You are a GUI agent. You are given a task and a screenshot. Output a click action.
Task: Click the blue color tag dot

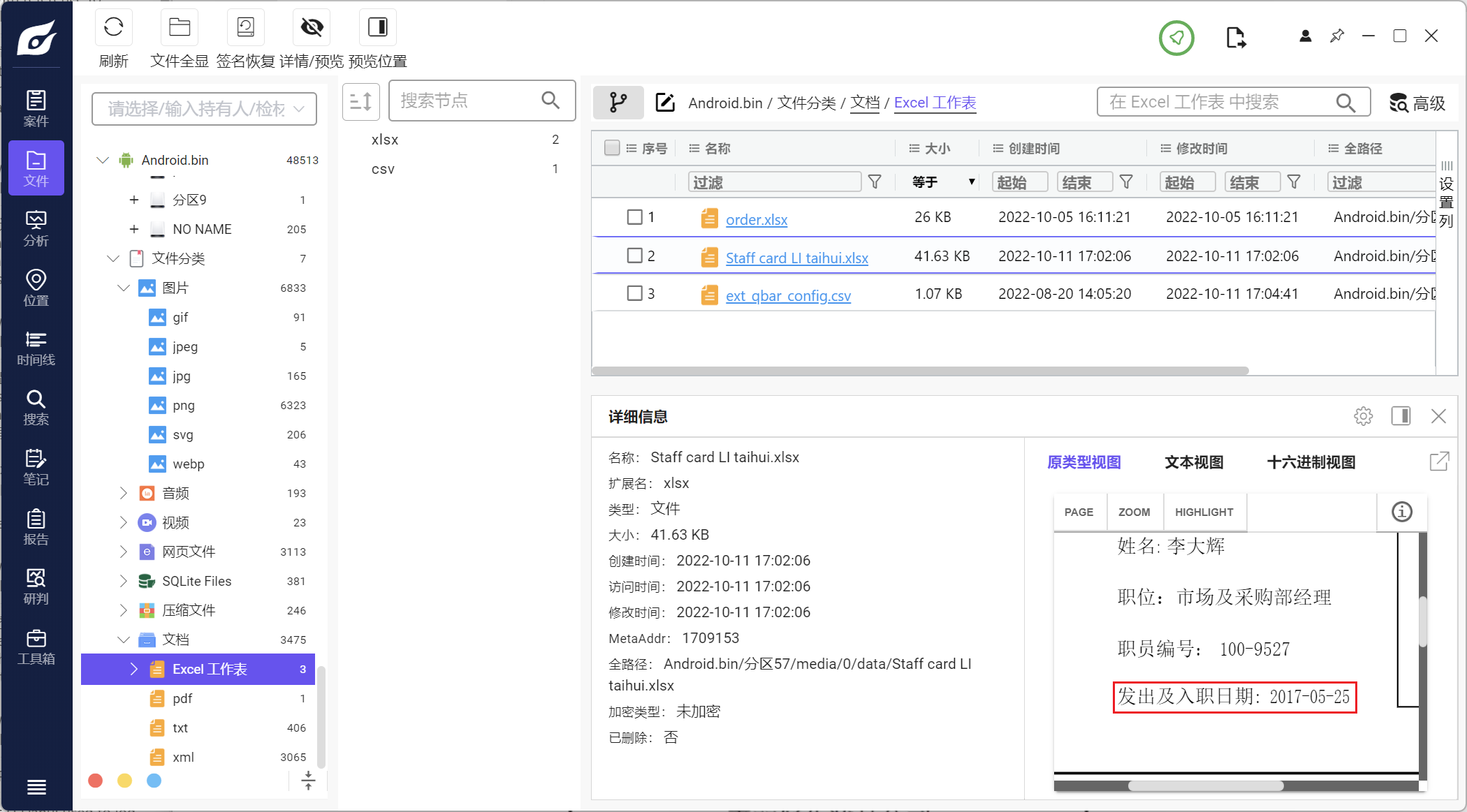[x=154, y=781]
